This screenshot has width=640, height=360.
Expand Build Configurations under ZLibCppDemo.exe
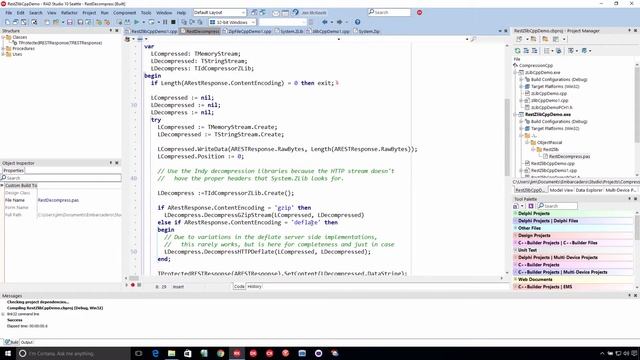tap(521, 80)
